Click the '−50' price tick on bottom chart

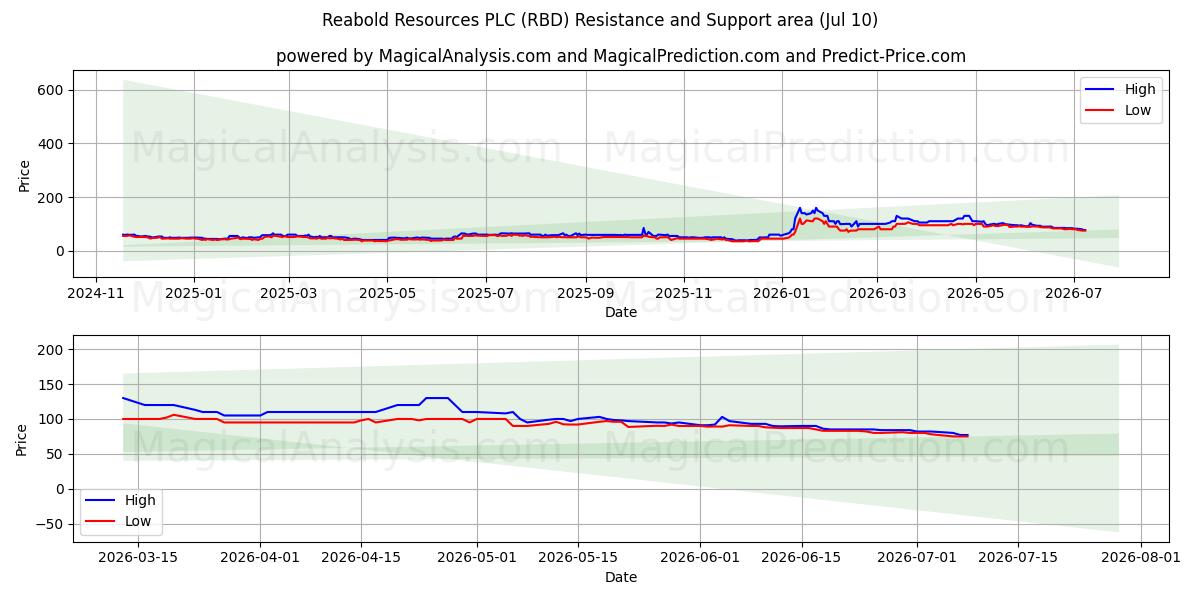pyautogui.click(x=48, y=524)
